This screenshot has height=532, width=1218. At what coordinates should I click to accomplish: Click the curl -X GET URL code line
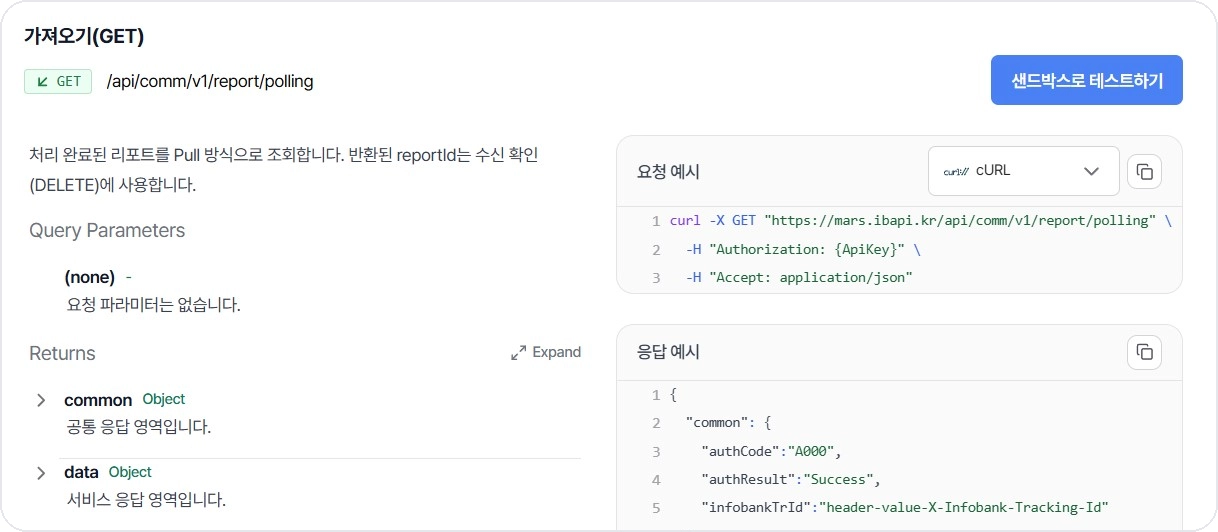click(x=920, y=220)
